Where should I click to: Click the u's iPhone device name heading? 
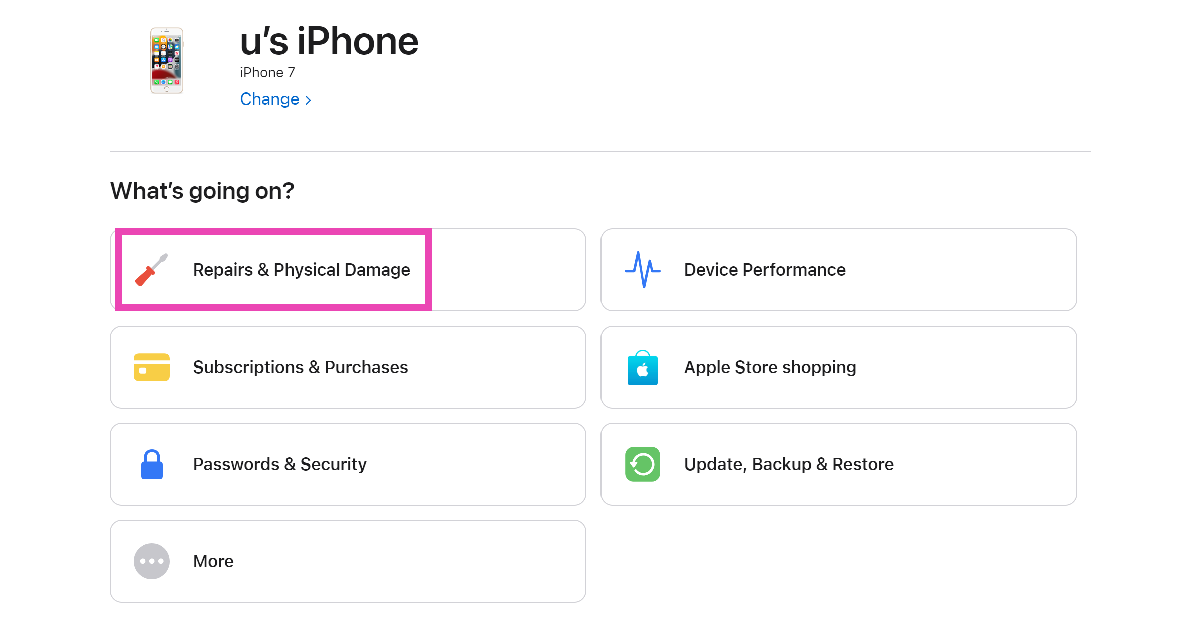coord(329,41)
